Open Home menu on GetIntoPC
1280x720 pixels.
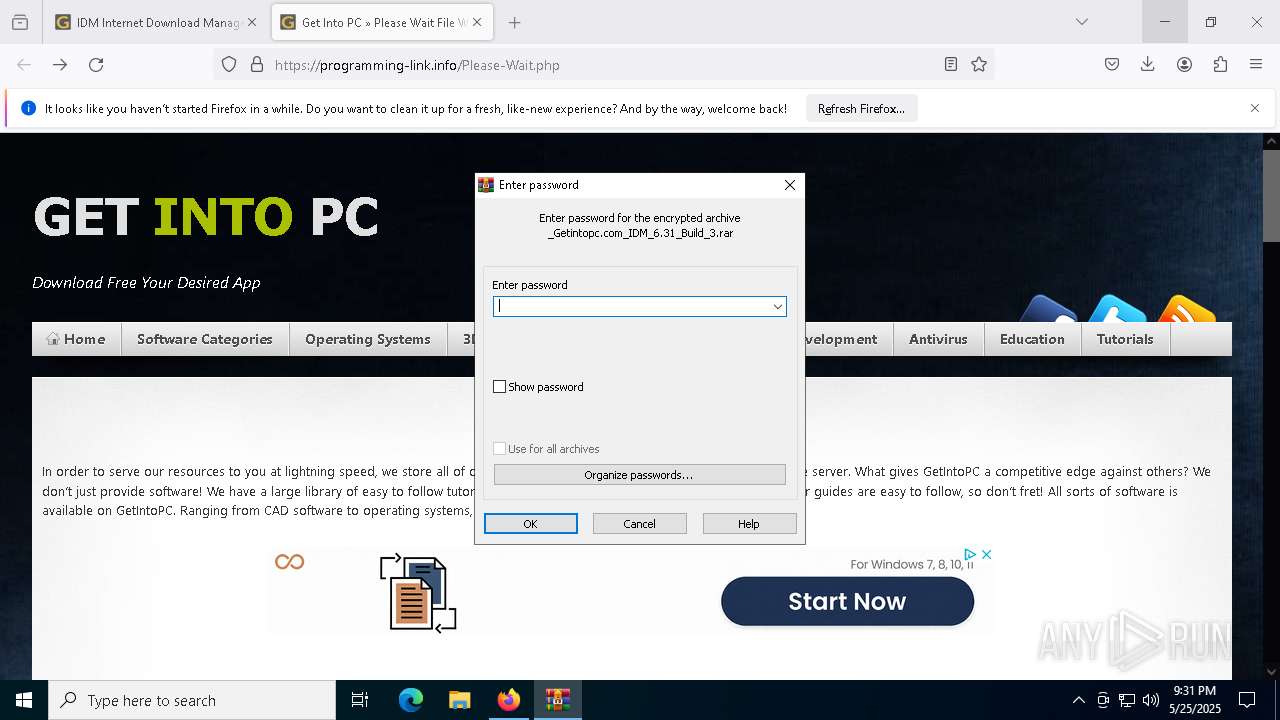click(76, 339)
